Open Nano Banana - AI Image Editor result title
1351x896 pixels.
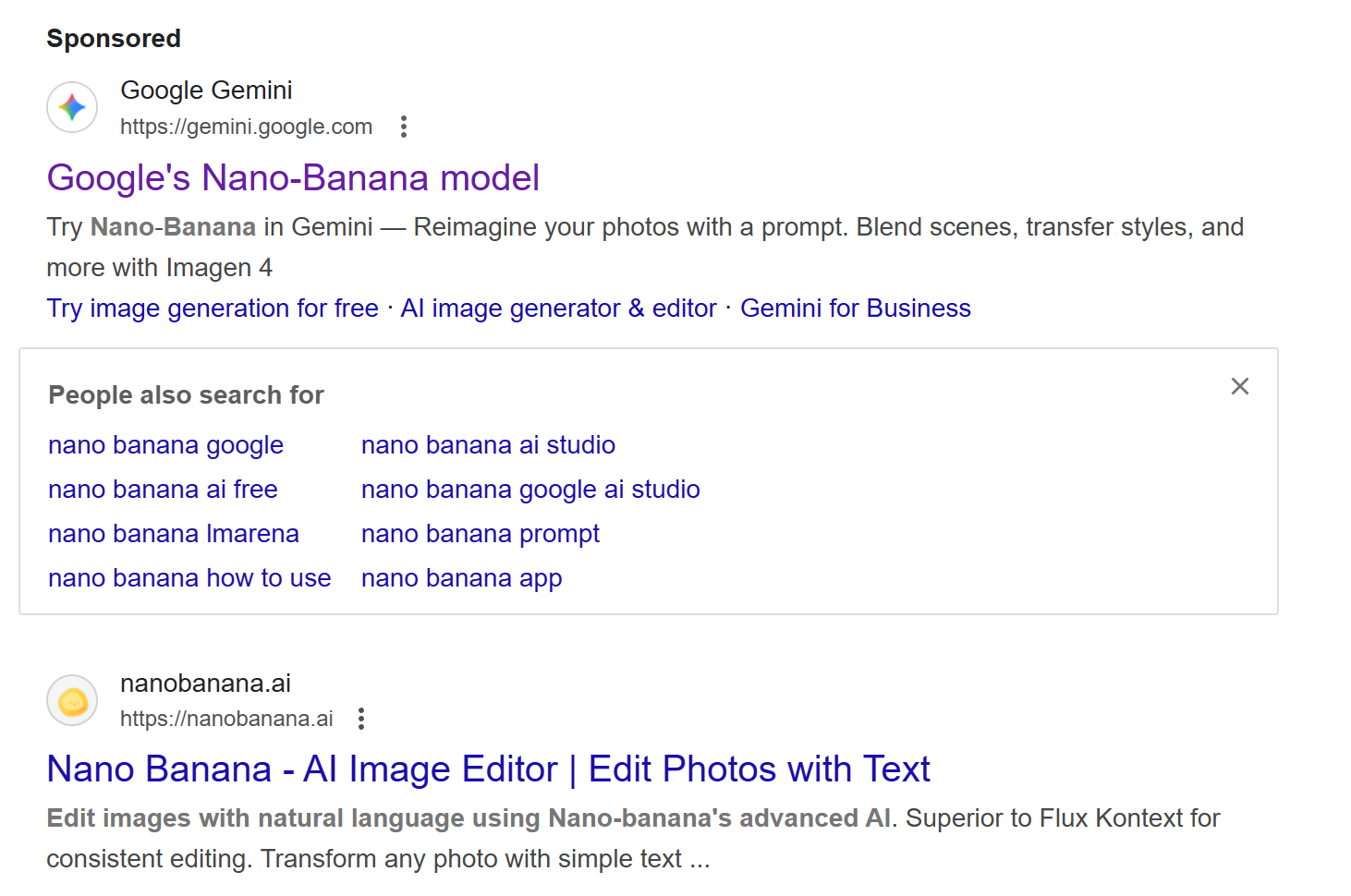coord(488,769)
